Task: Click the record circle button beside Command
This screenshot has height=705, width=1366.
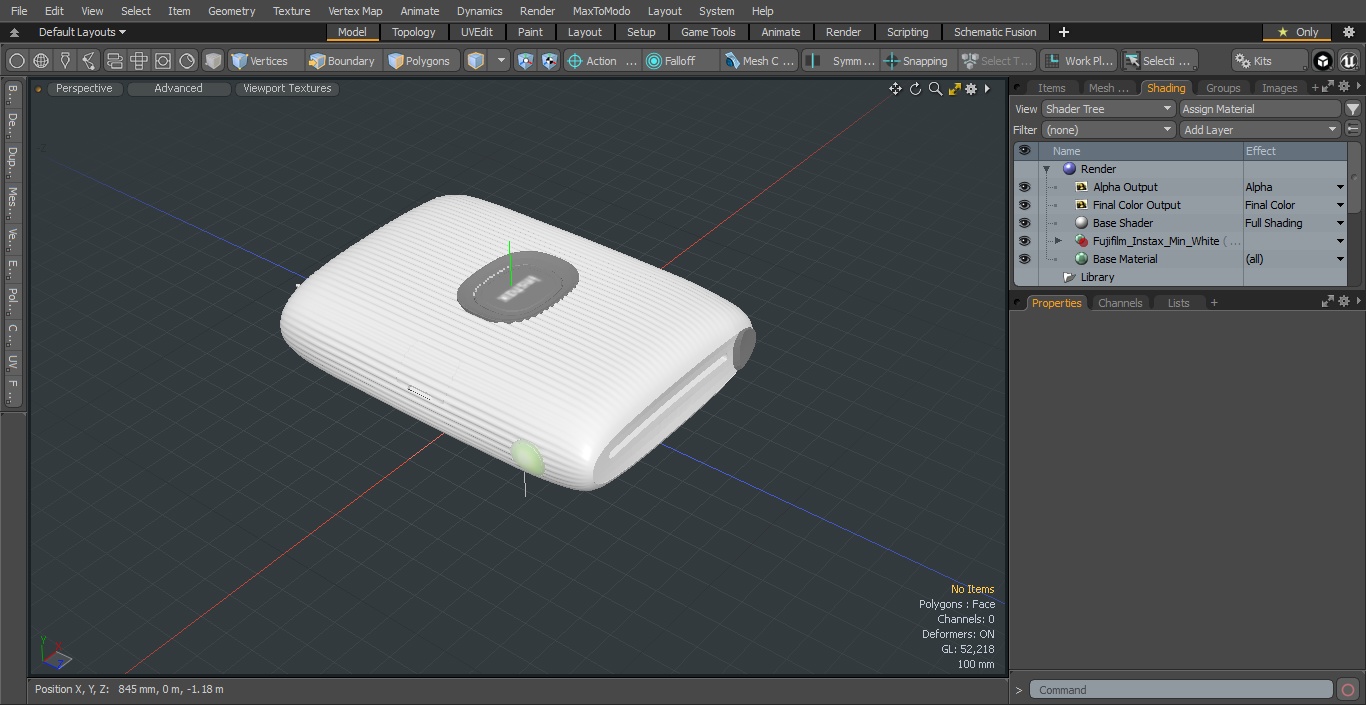Action: click(x=1347, y=690)
